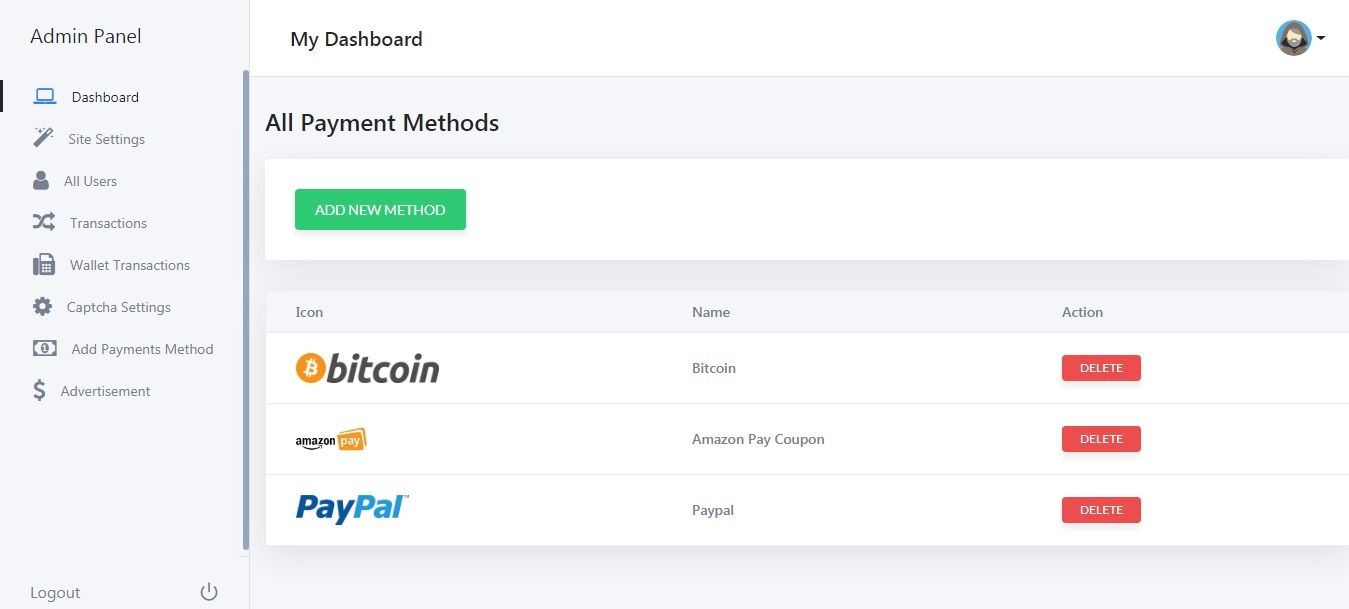Viewport: 1349px width, 609px height.
Task: Click the Site Settings magic wand icon
Action: pyautogui.click(x=43, y=138)
